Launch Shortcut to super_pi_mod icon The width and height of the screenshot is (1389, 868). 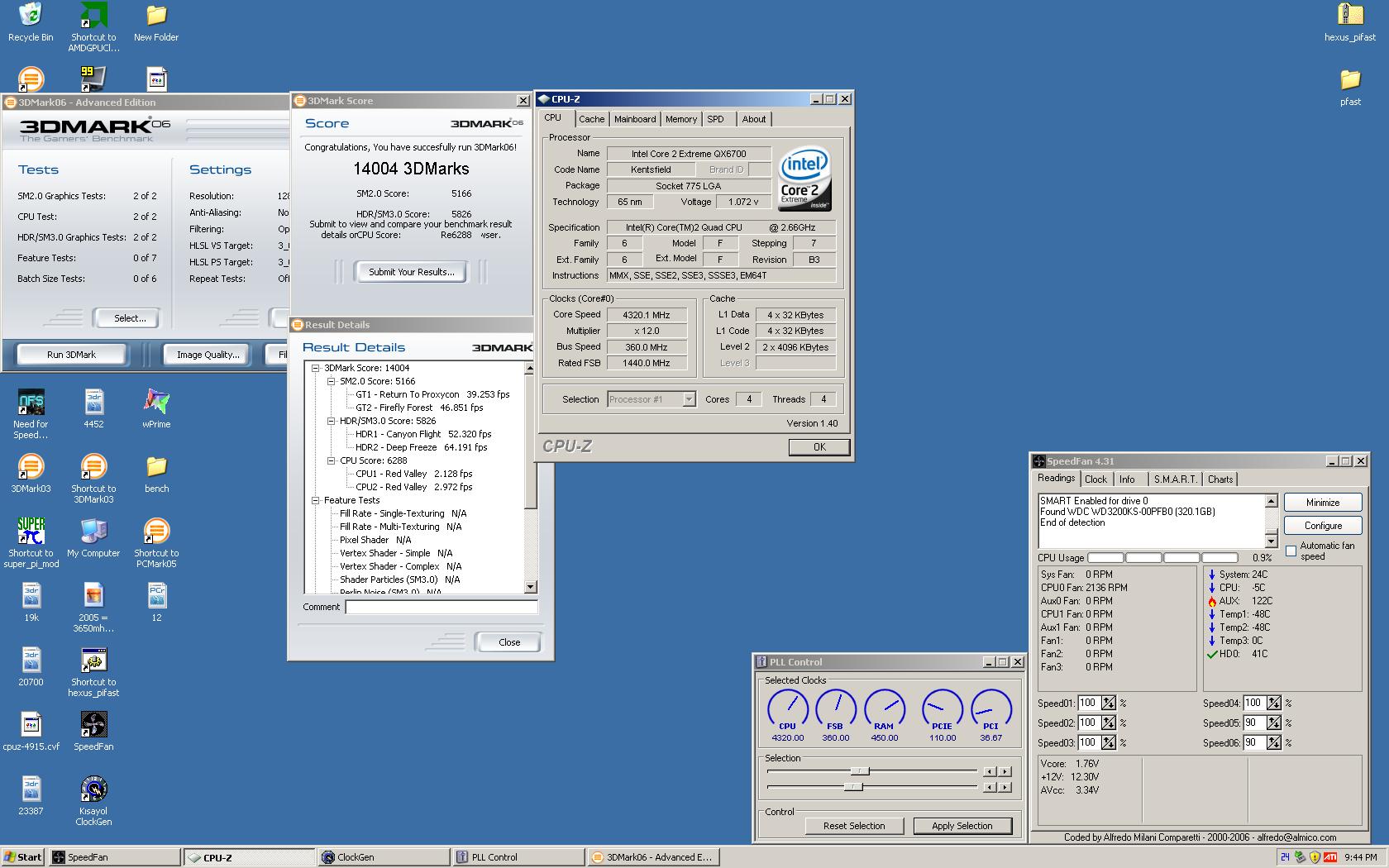point(31,543)
